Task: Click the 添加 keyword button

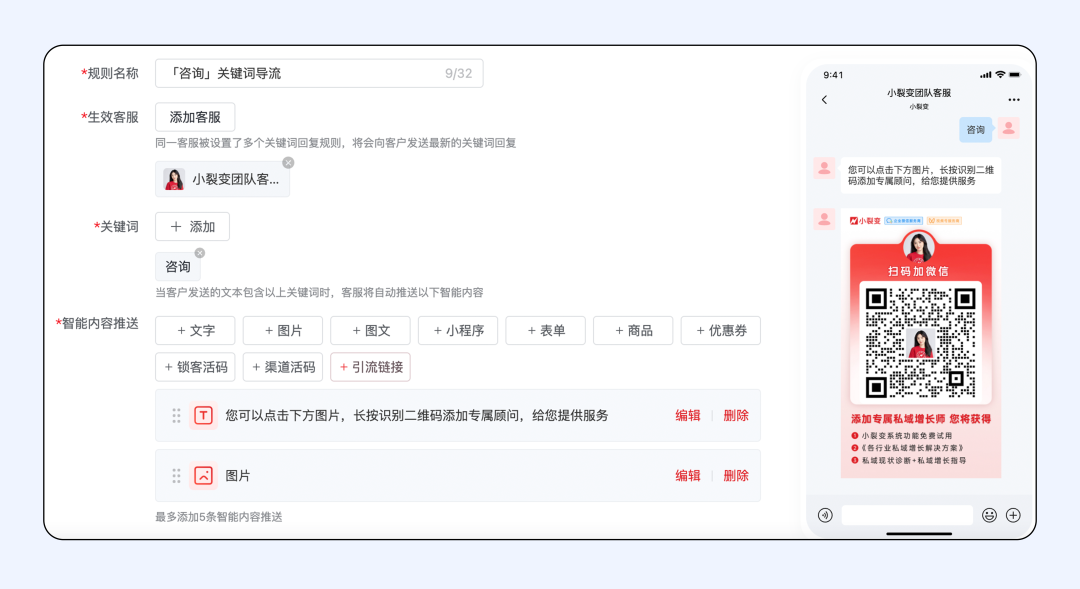Action: (x=192, y=226)
